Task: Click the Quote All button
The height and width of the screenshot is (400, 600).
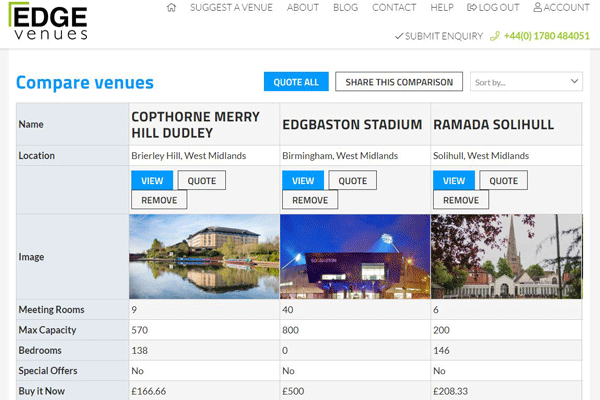Action: point(296,82)
